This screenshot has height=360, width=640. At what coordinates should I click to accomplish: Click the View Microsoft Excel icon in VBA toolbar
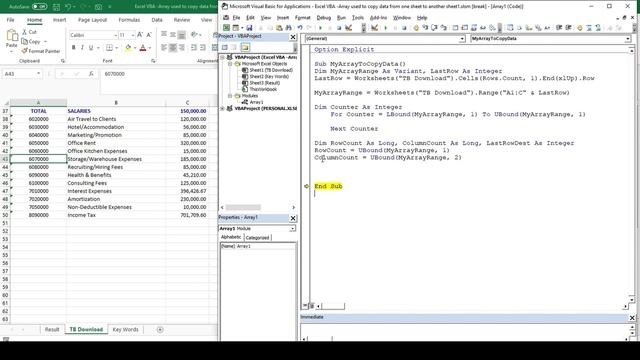point(226,28)
